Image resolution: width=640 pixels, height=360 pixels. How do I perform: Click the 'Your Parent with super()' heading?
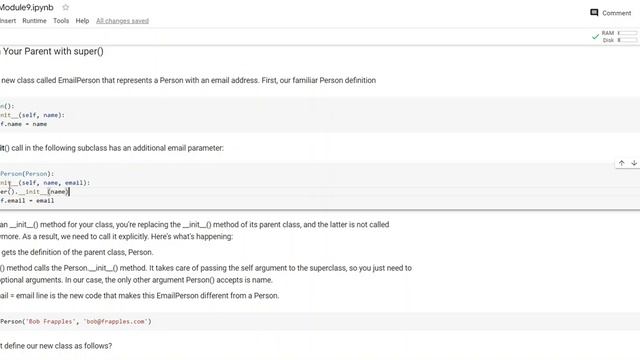pyautogui.click(x=52, y=51)
